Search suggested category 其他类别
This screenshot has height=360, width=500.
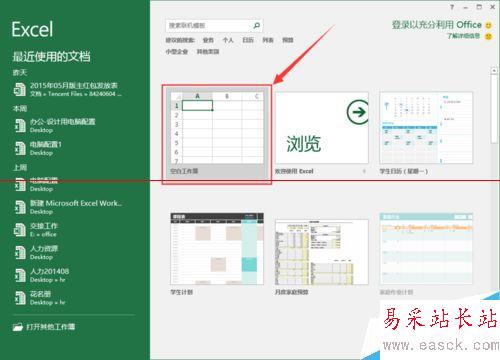click(208, 52)
